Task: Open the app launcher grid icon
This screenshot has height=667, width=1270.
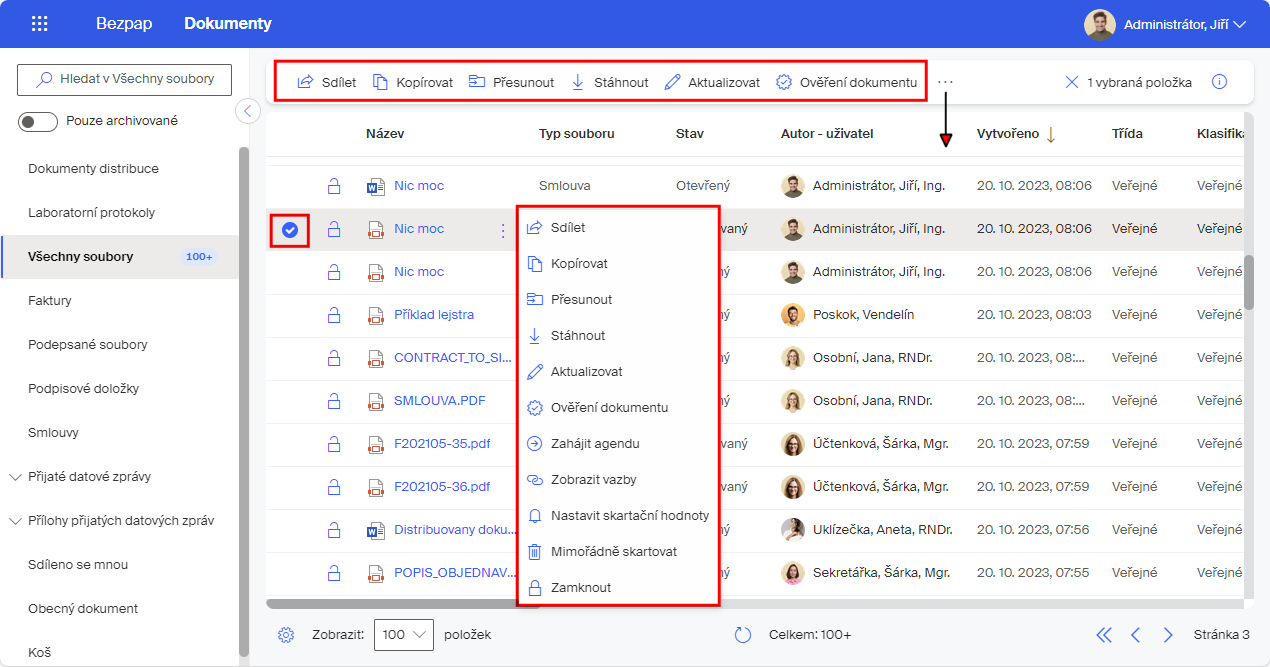Action: point(40,24)
